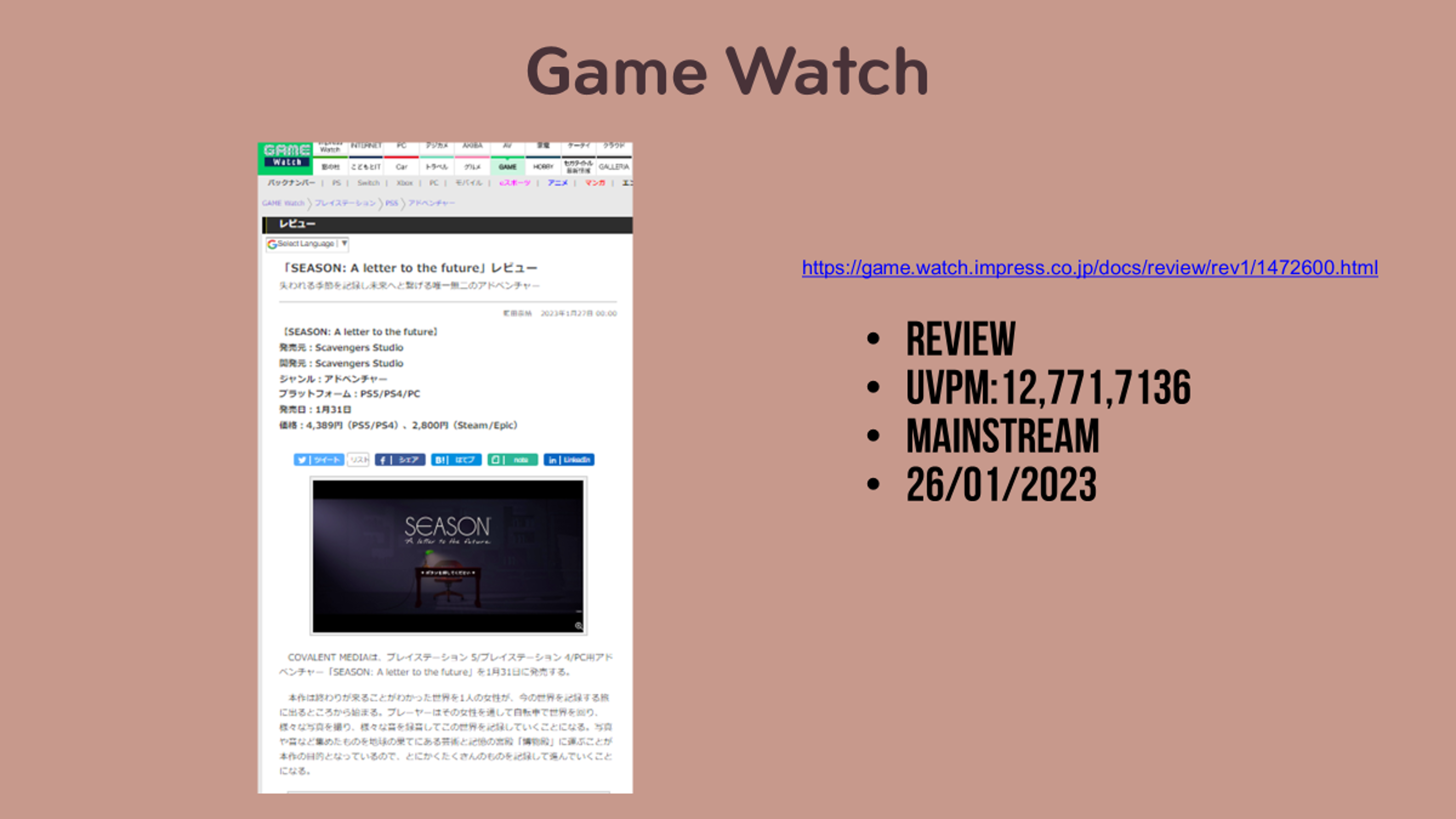1456x819 pixels.
Task: Click the GAME Watch breadcrumb link
Action: tap(283, 203)
